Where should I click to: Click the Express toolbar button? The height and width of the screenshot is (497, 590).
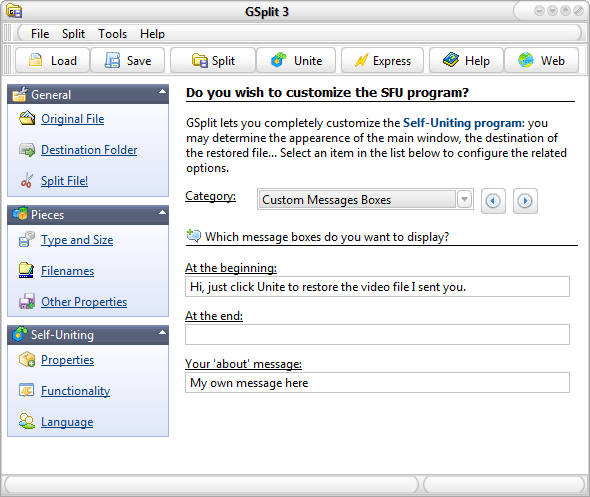tap(382, 60)
